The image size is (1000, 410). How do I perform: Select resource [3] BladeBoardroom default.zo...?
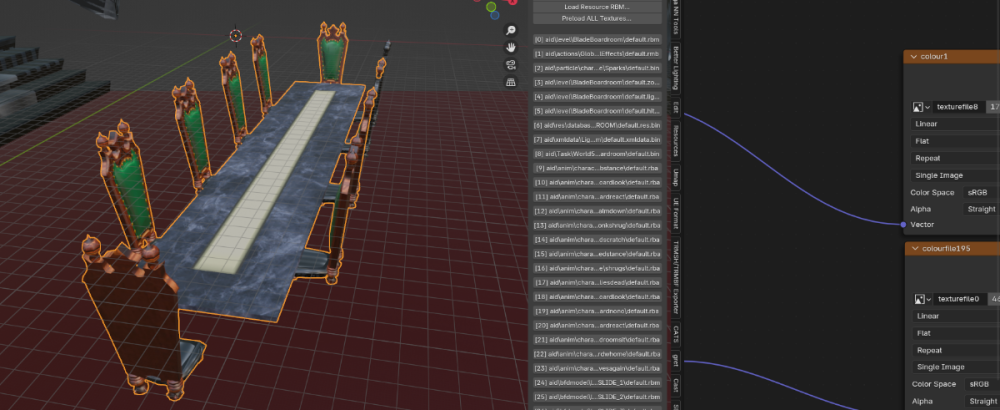(597, 82)
